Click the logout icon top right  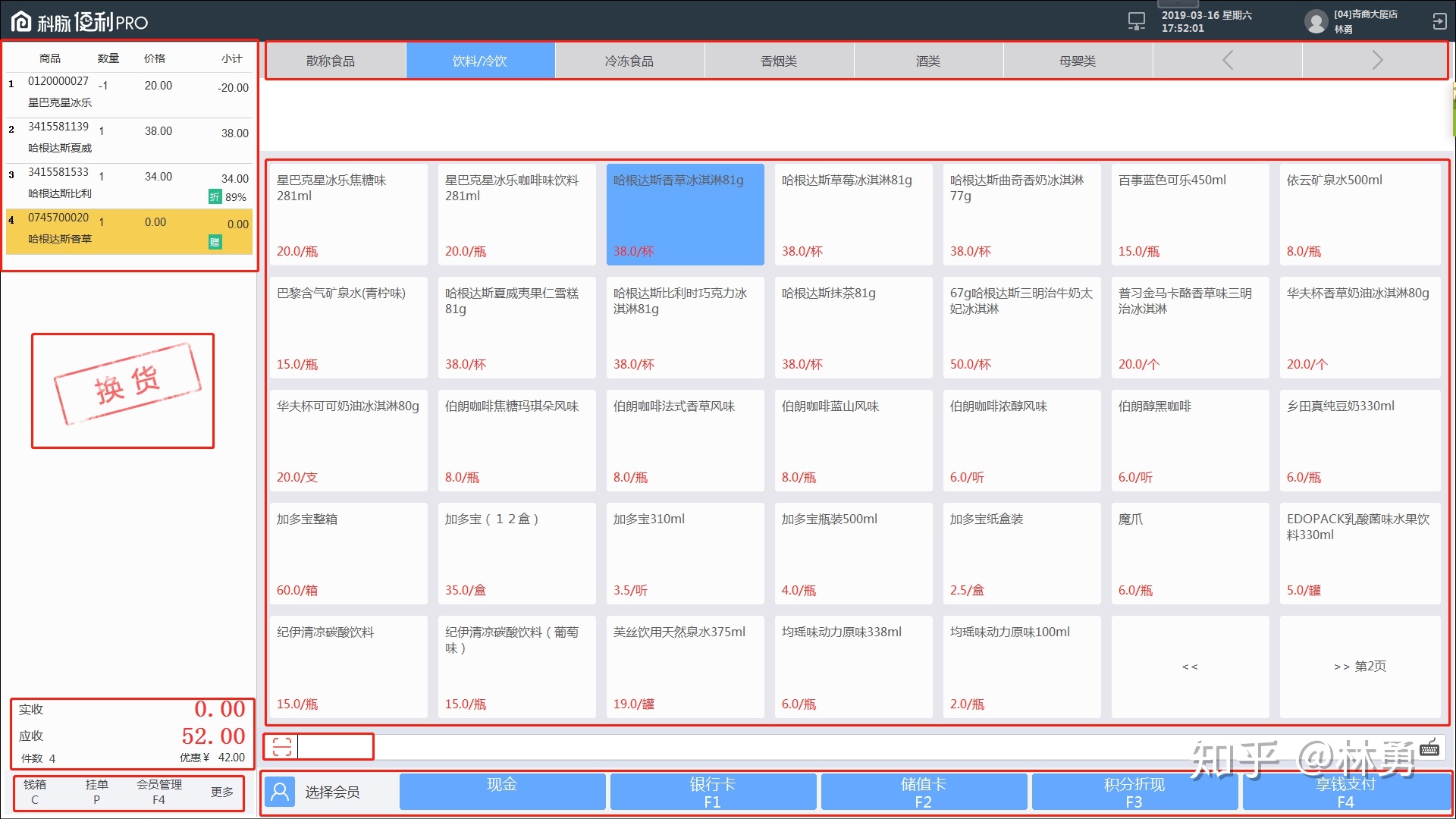(x=1439, y=21)
